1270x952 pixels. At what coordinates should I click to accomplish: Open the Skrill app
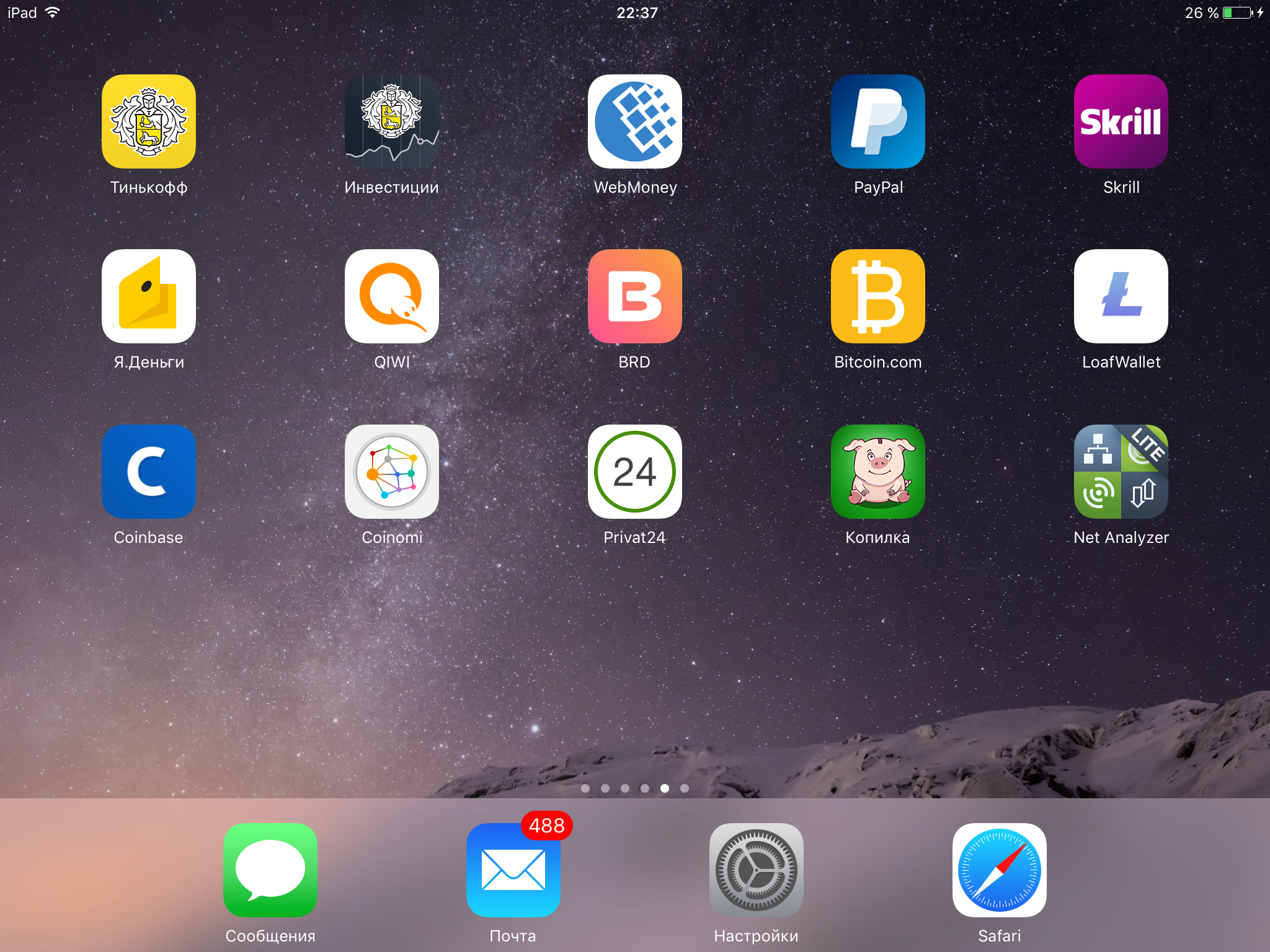[x=1121, y=121]
